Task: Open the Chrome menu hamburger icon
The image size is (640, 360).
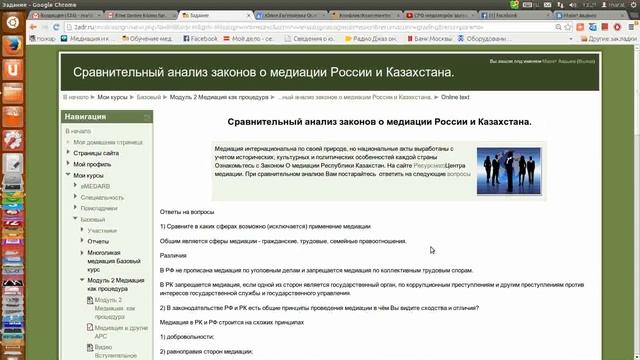Action: (x=631, y=27)
